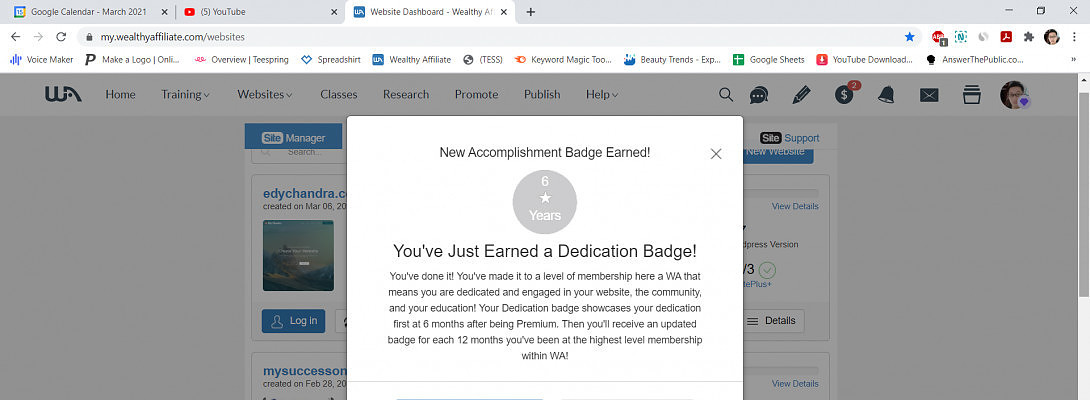This screenshot has height=400, width=1090.
Task: Open the notifications bell icon
Action: (x=886, y=95)
